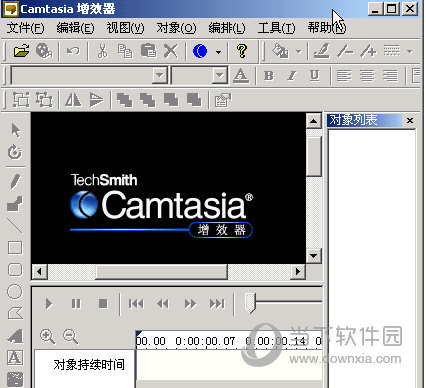Open the 编辑(E) menu

pos(75,28)
